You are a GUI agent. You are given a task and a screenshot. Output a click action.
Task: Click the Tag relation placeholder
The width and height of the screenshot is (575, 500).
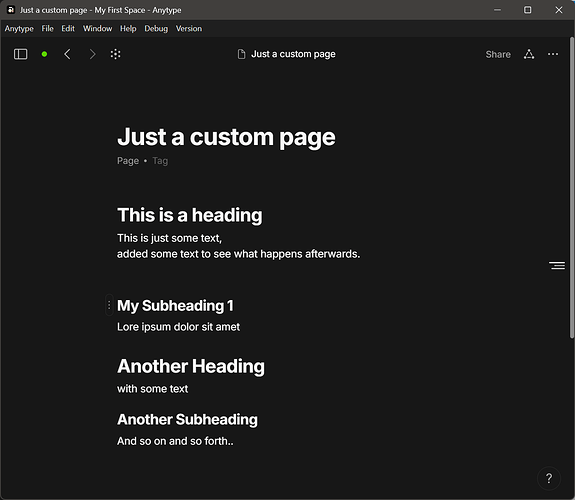click(160, 161)
